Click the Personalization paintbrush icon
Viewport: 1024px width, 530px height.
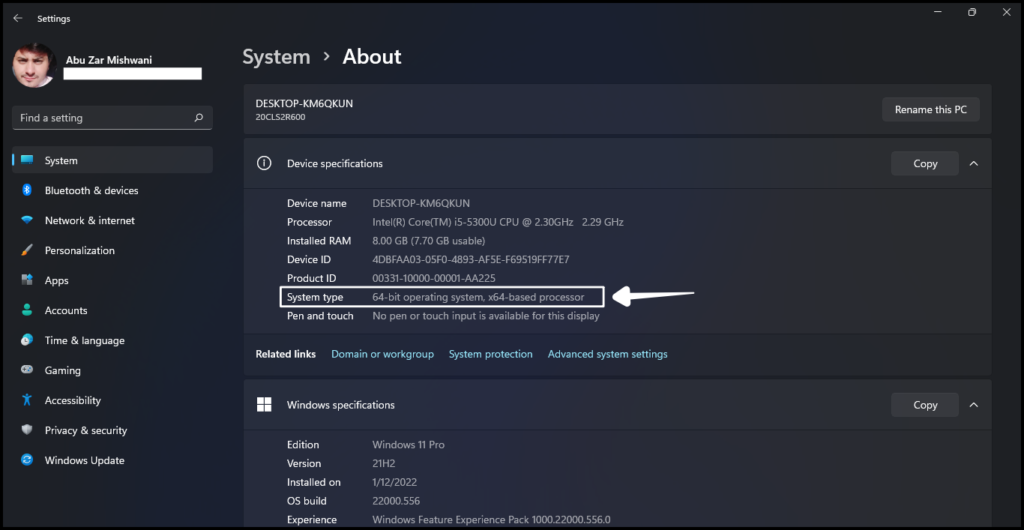pos(27,250)
